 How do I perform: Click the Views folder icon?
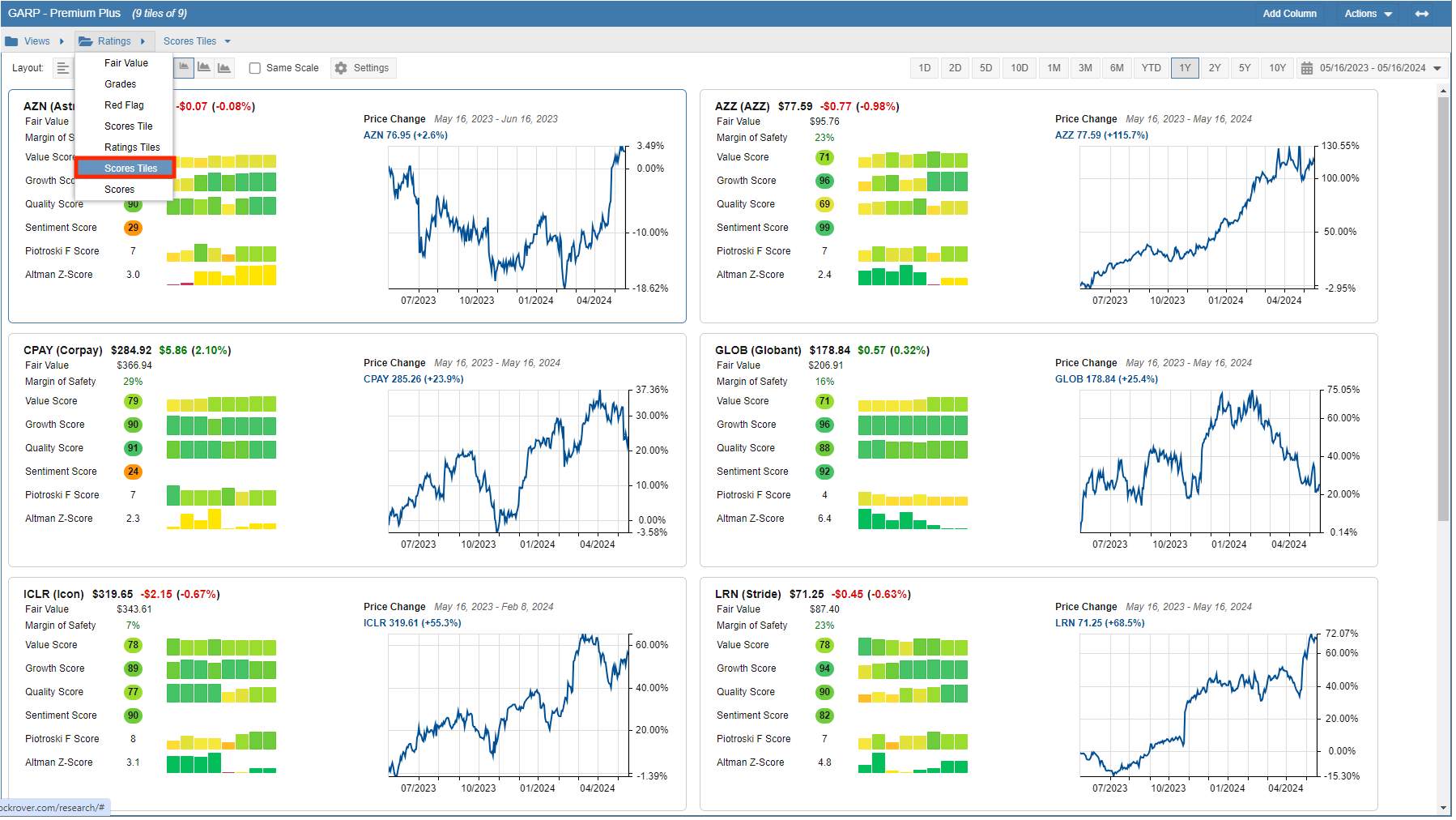point(11,41)
